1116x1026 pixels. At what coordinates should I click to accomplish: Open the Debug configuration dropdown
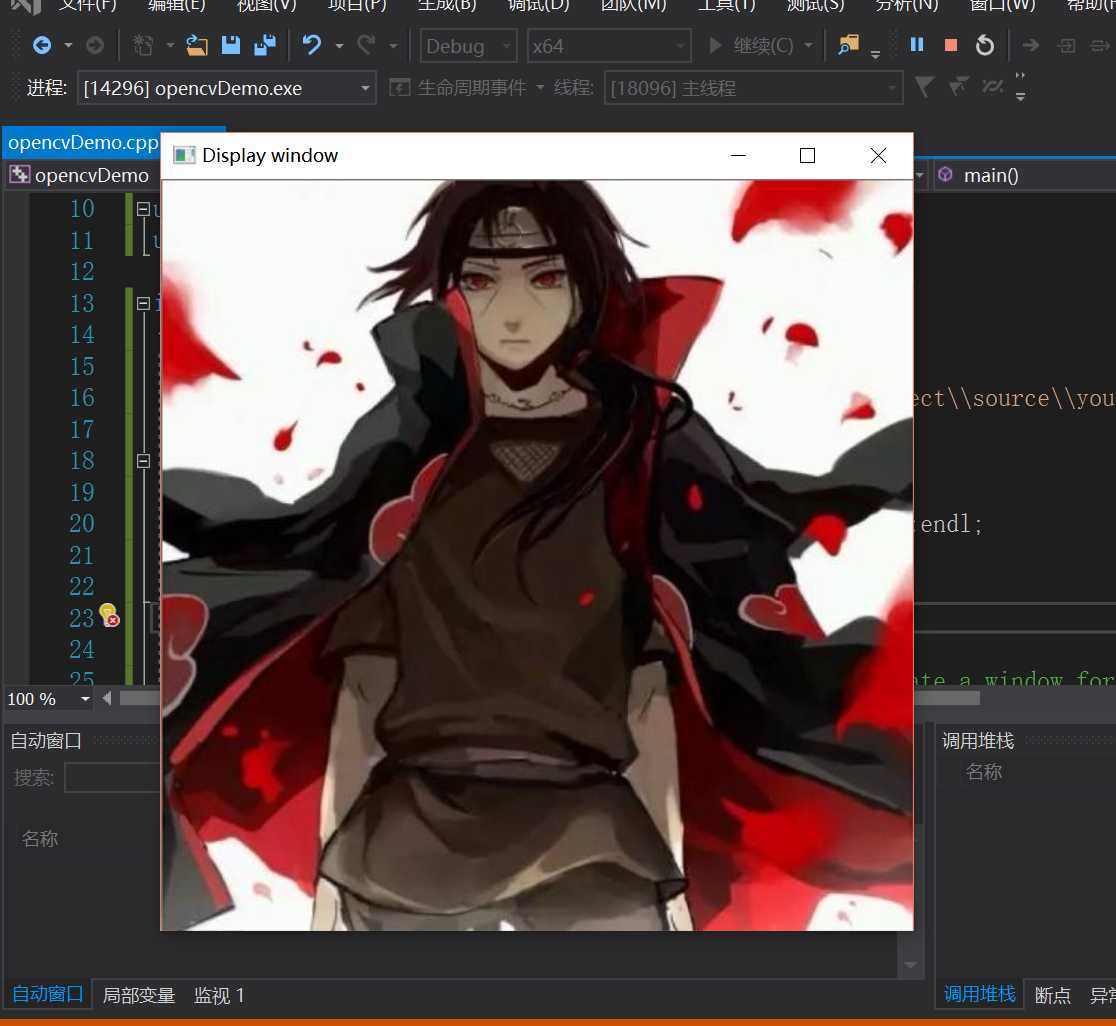tap(468, 46)
